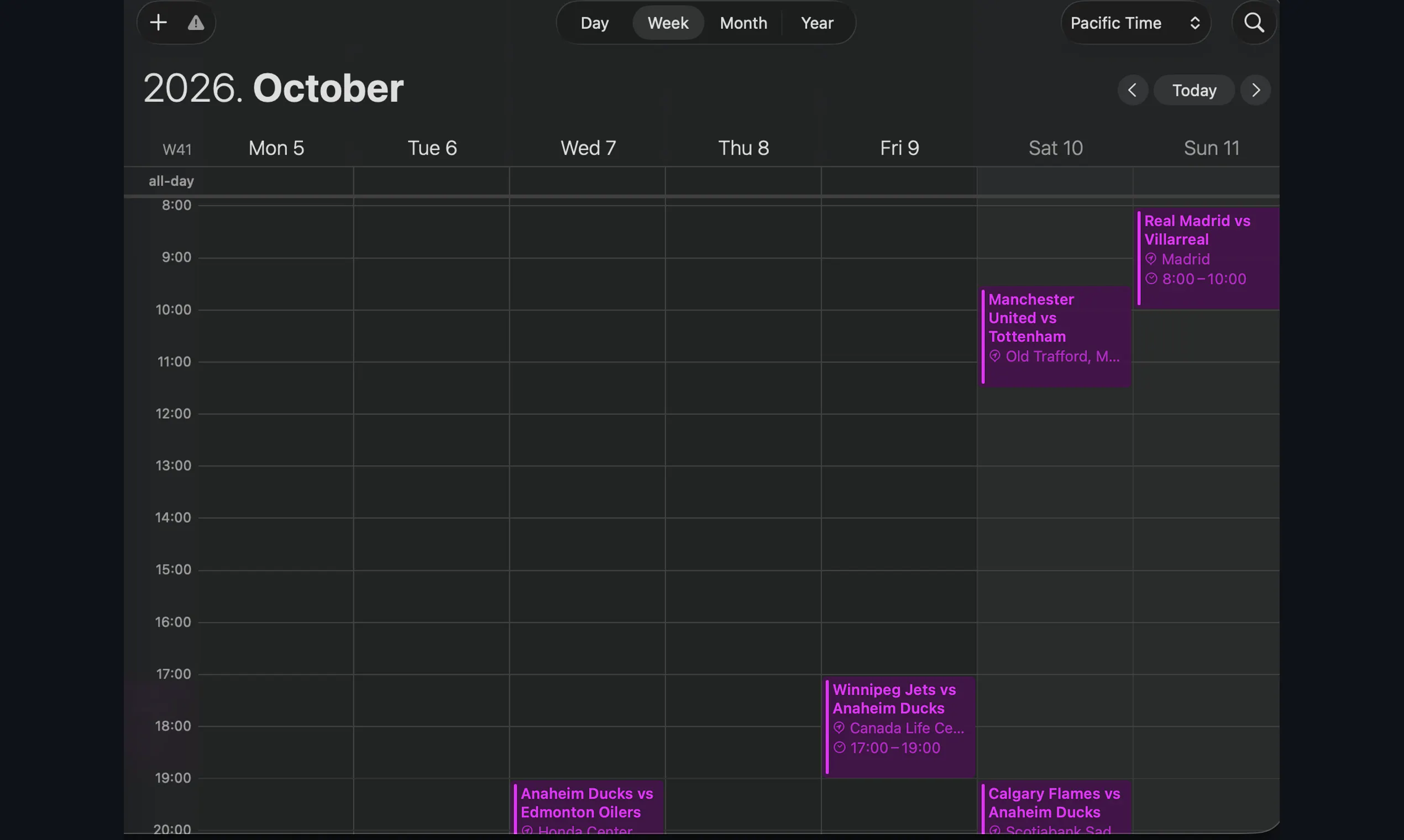Image resolution: width=1404 pixels, height=840 pixels.
Task: Click the Old Trafford location text
Action: (1062, 356)
